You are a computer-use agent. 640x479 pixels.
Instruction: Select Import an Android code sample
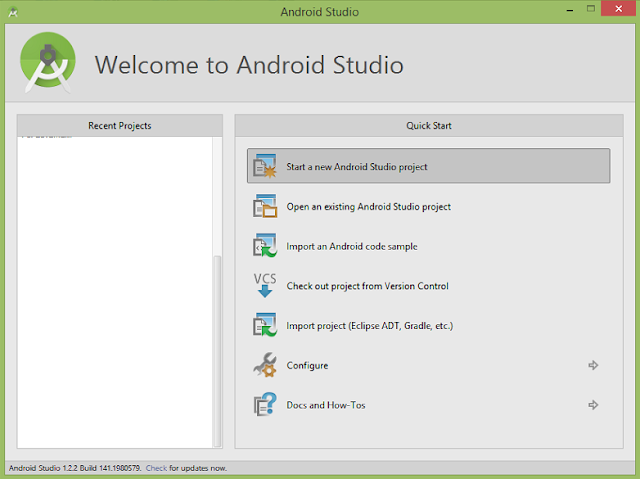(x=429, y=246)
